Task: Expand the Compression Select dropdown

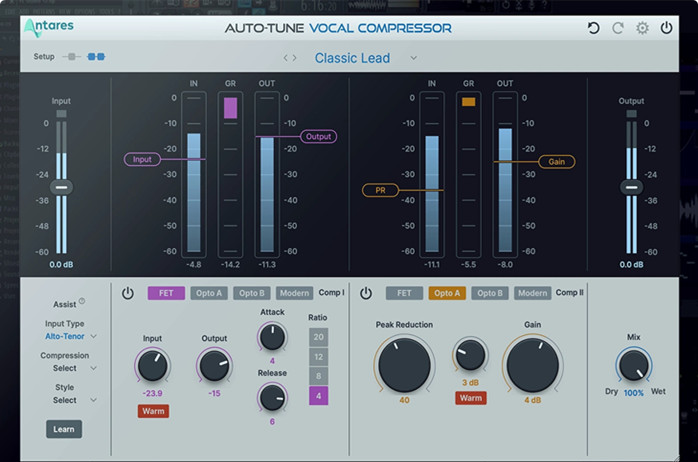Action: (93, 368)
